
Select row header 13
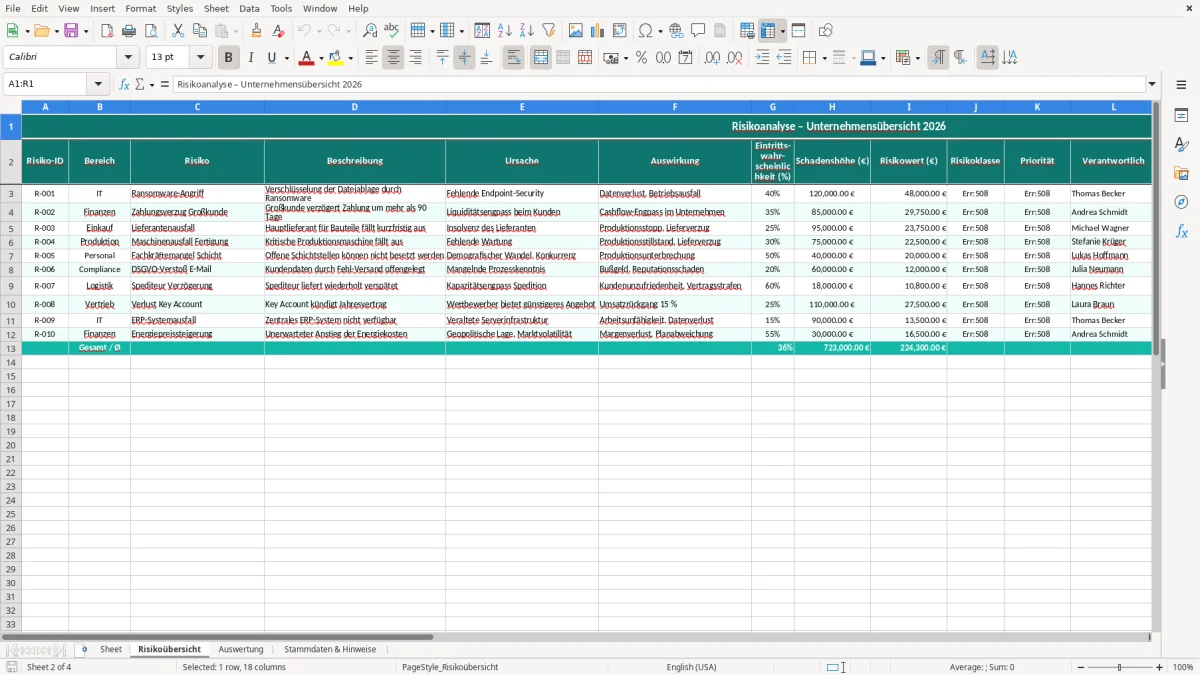pyautogui.click(x=11, y=348)
